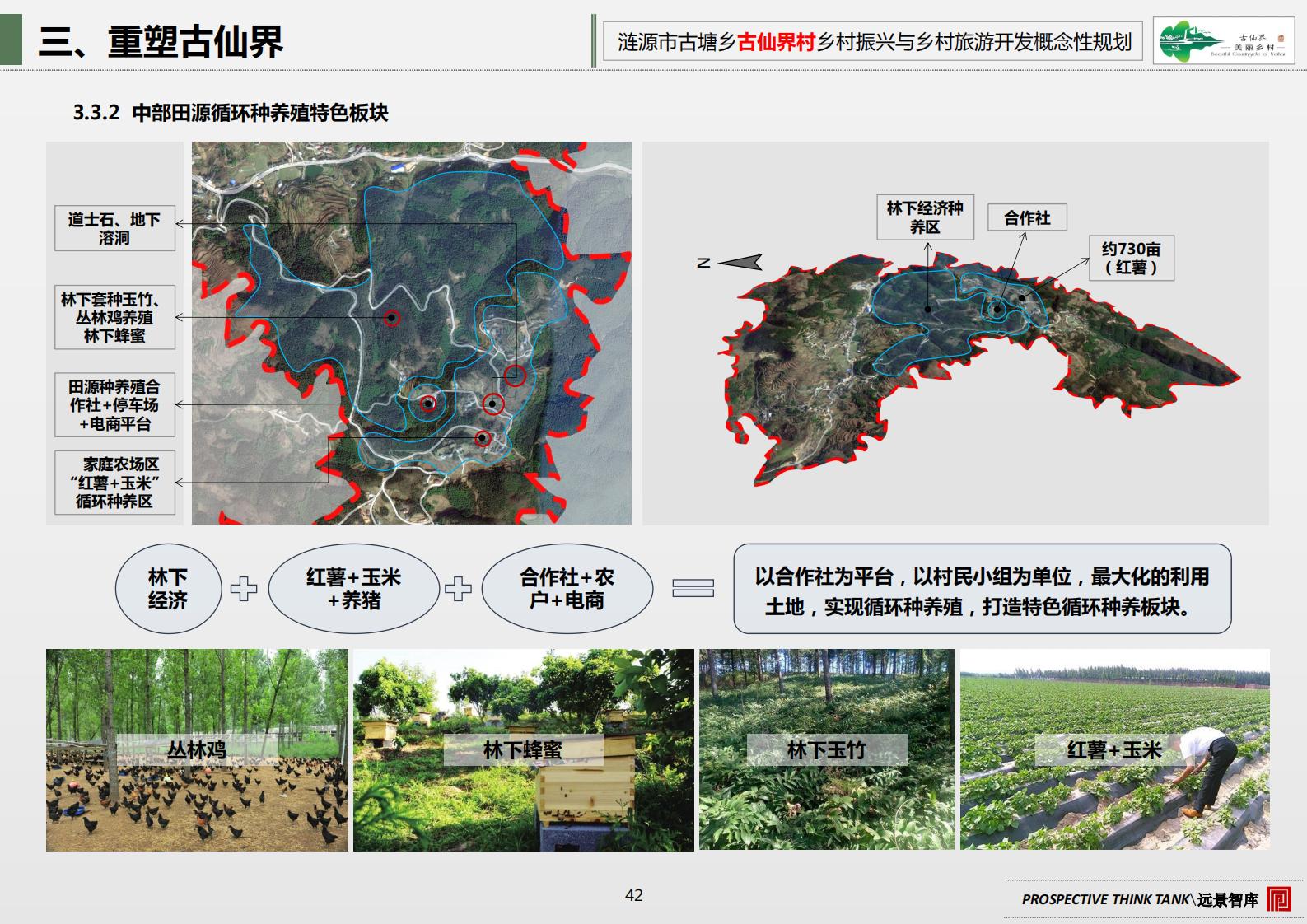
Task: Click the heading 三、重塑古仙界
Action: point(161,41)
